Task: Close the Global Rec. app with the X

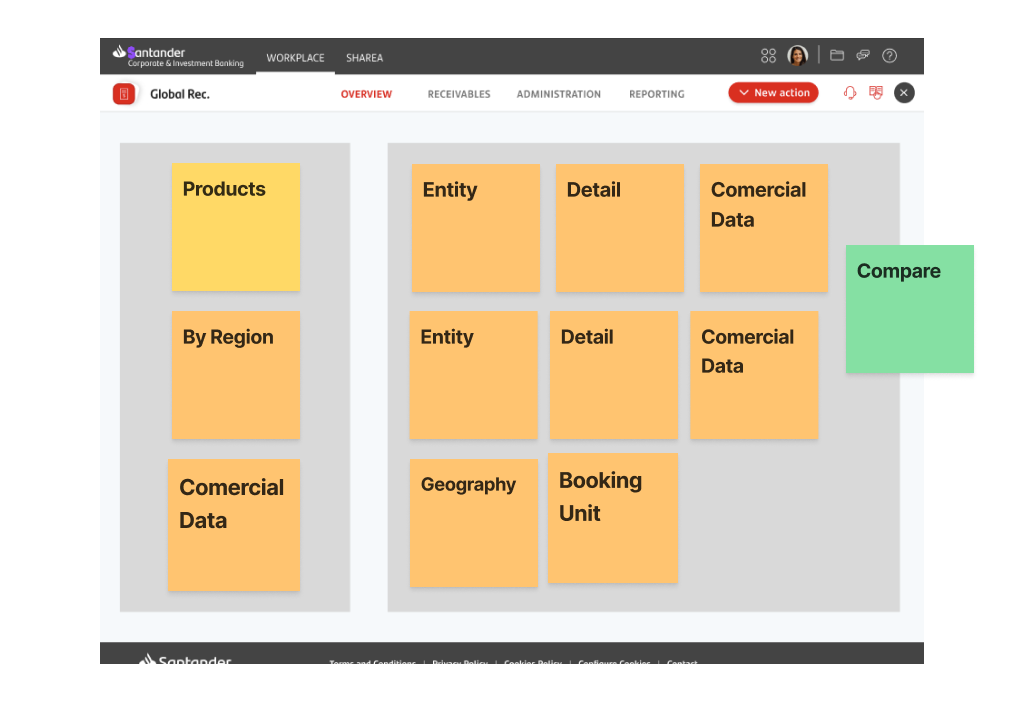Action: pyautogui.click(x=904, y=93)
